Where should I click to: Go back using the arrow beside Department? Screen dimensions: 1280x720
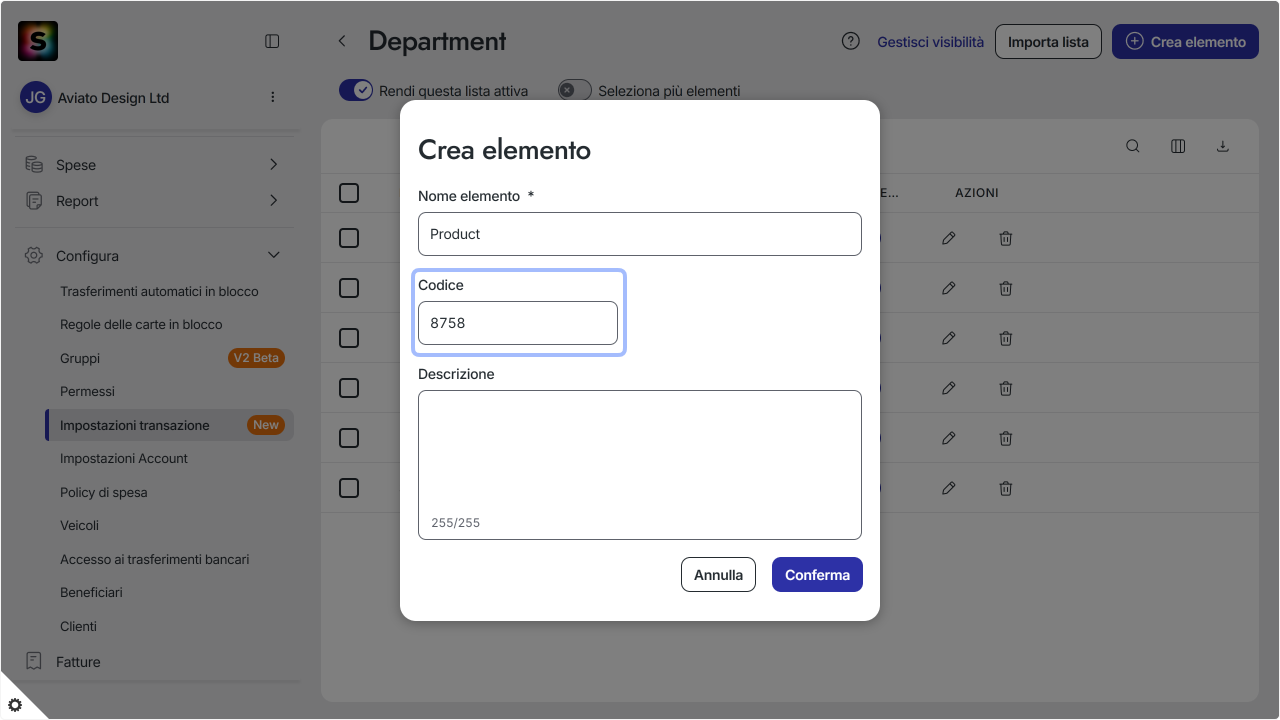coord(342,41)
